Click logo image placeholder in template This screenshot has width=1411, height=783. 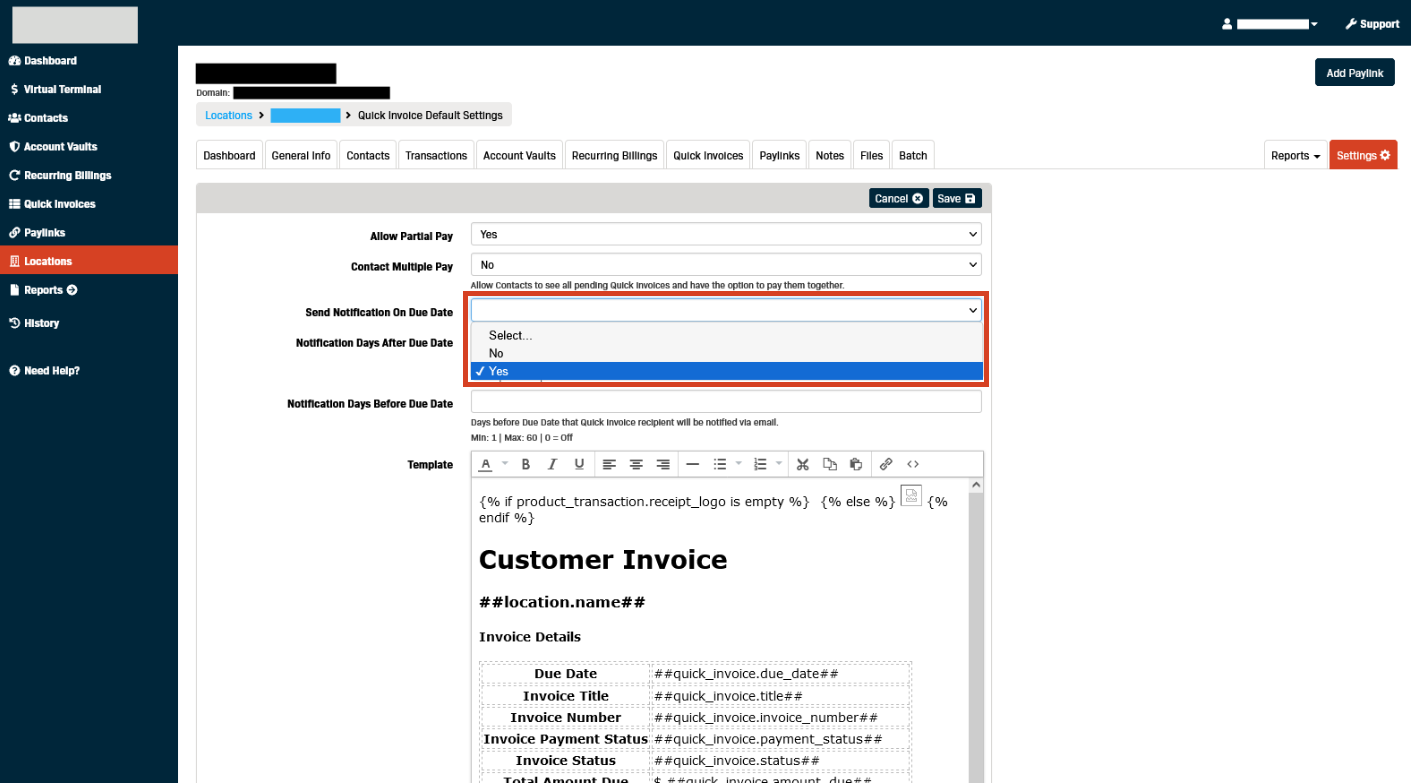point(911,495)
